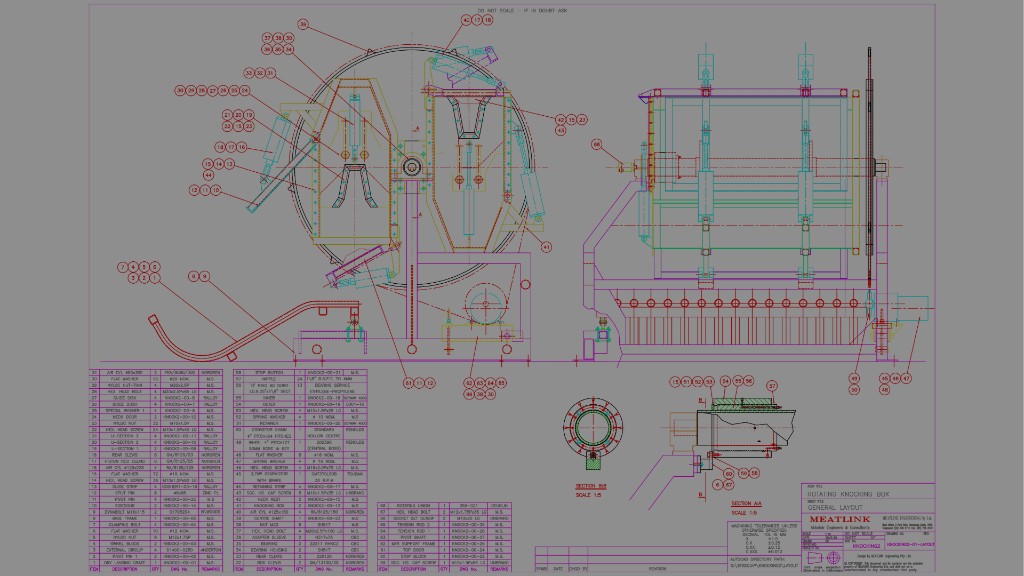This screenshot has height=576, width=1024.
Task: Click the REVISION column header in revision block
Action: point(656,569)
